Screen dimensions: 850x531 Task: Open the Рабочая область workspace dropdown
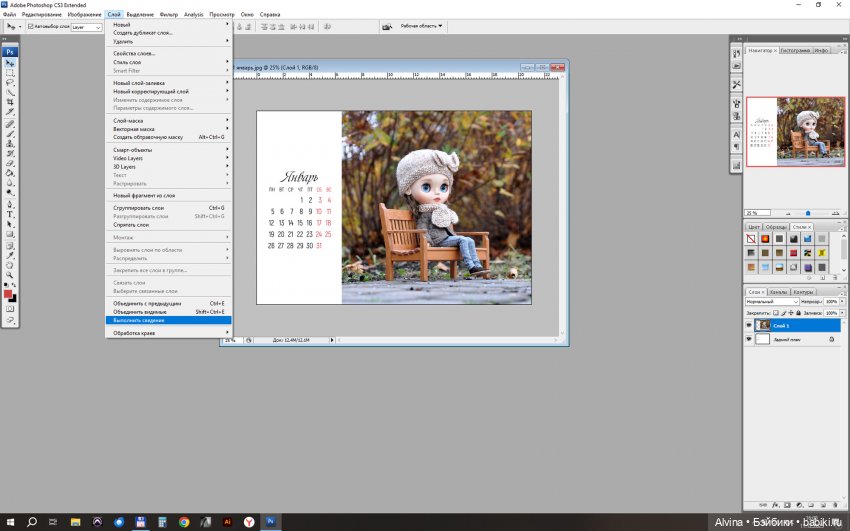click(x=421, y=26)
